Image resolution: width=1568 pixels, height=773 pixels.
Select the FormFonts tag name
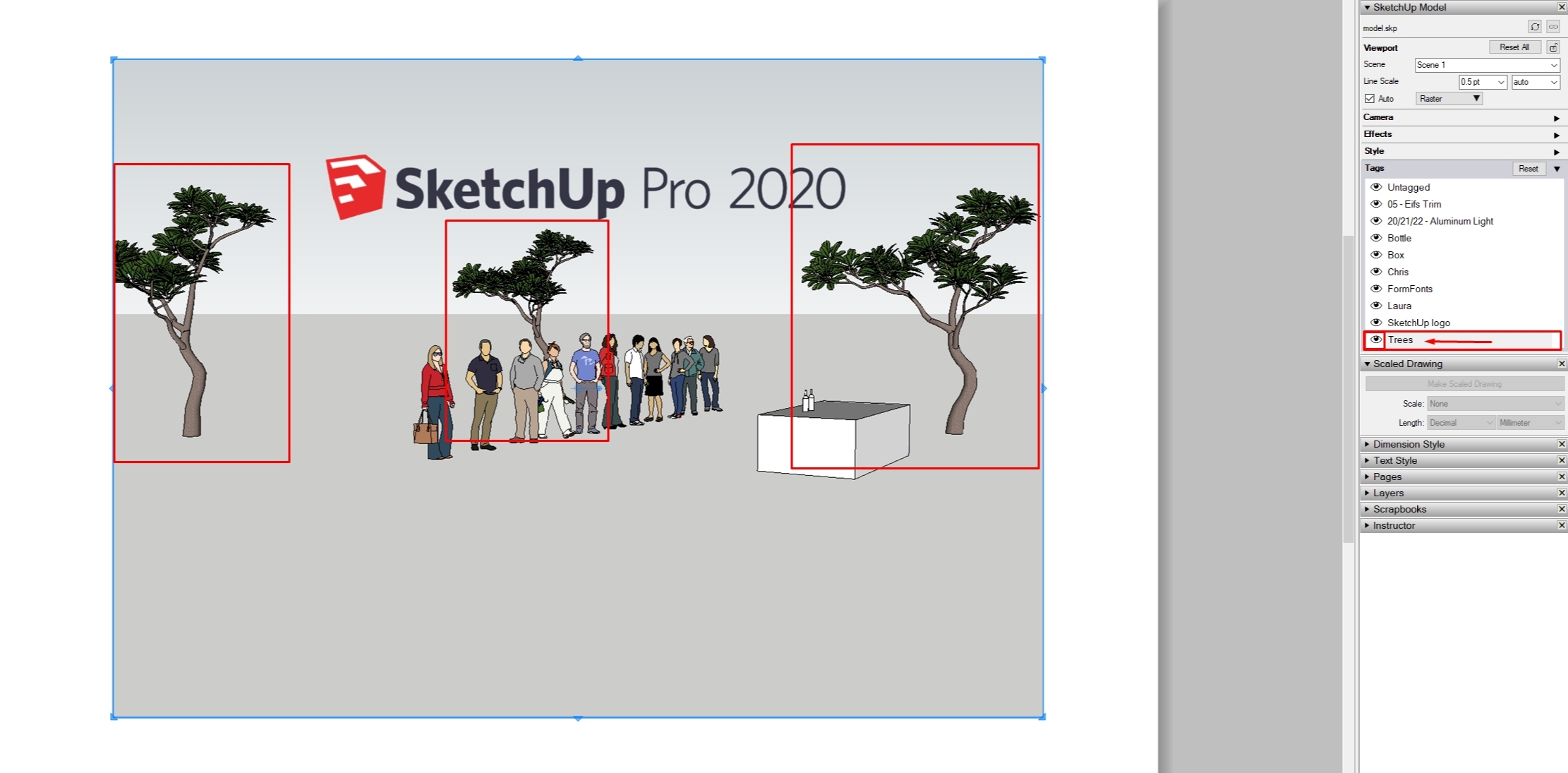[x=1410, y=289]
